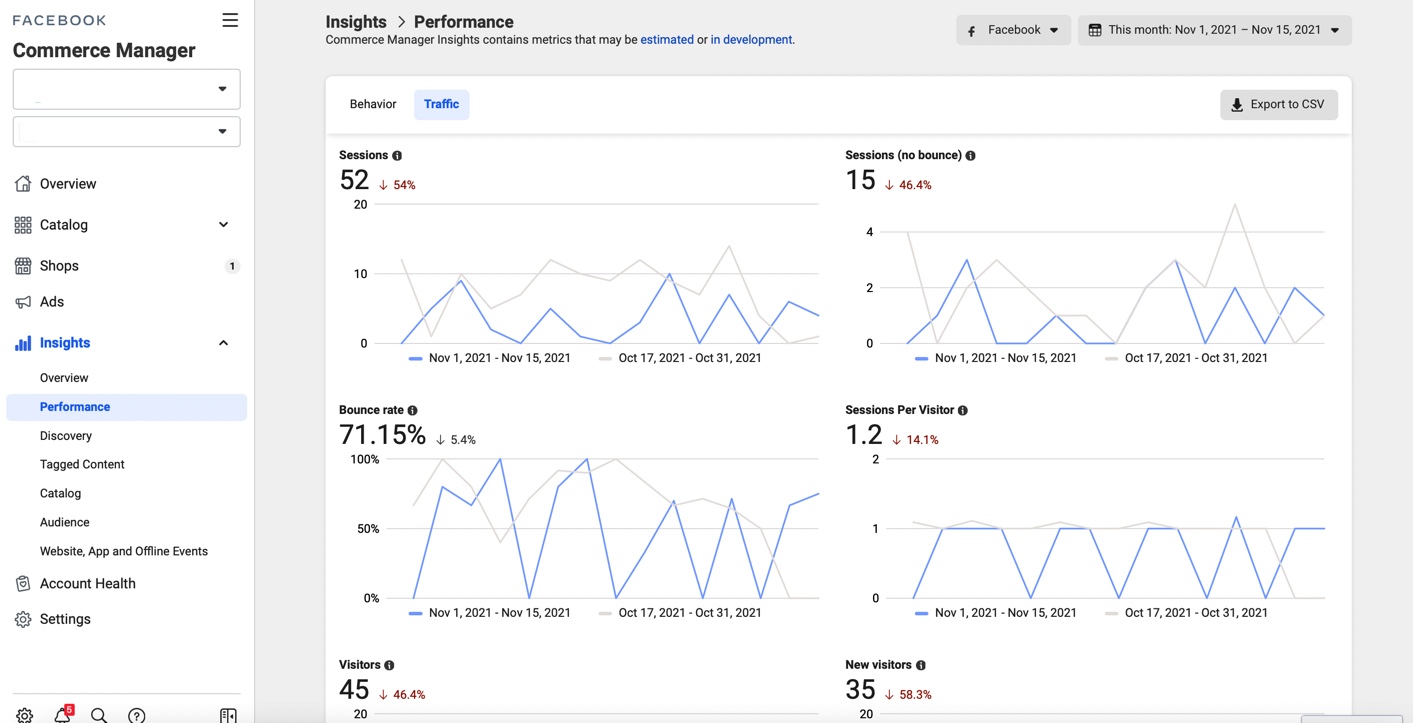Click info icon beside Bounce rate
Viewport: 1413px width, 723px height.
click(412, 411)
